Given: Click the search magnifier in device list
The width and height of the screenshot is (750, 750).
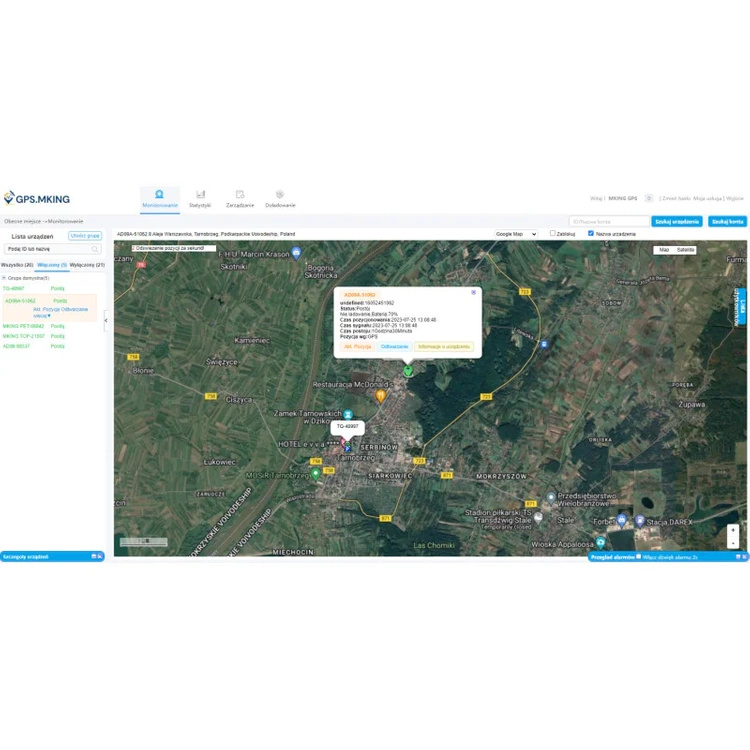Looking at the screenshot, I should 96,249.
